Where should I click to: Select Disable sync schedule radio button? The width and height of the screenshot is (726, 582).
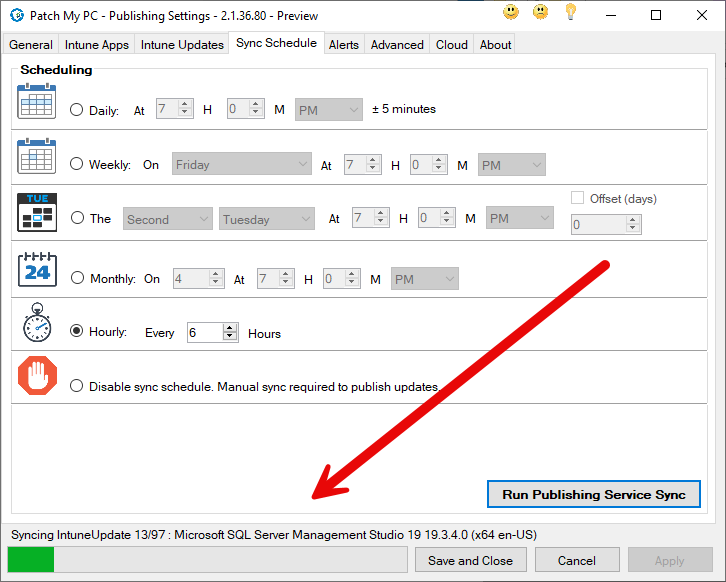click(76, 386)
